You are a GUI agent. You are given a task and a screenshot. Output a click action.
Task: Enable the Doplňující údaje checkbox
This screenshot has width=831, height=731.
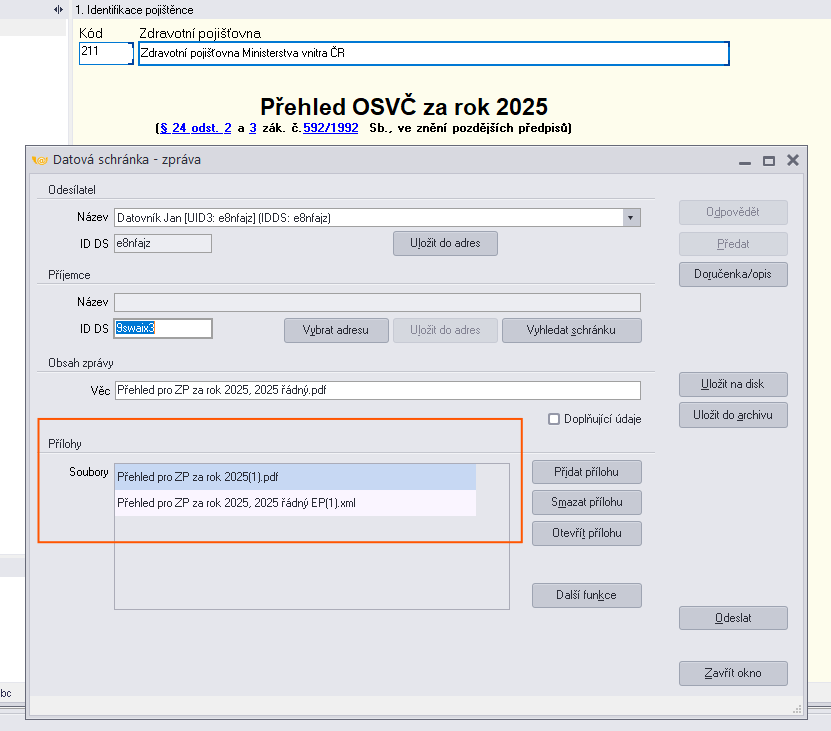coord(554,419)
